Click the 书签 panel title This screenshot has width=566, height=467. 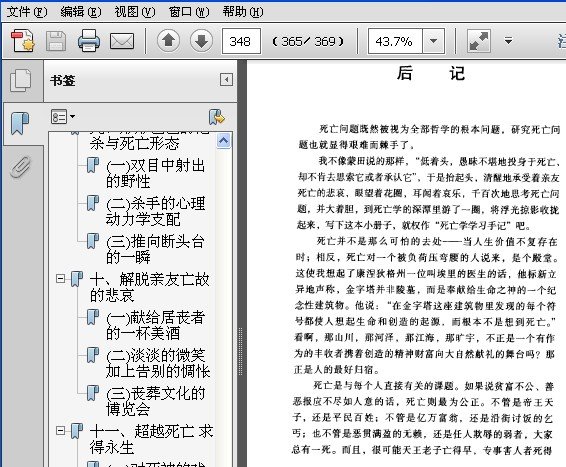tap(62, 80)
